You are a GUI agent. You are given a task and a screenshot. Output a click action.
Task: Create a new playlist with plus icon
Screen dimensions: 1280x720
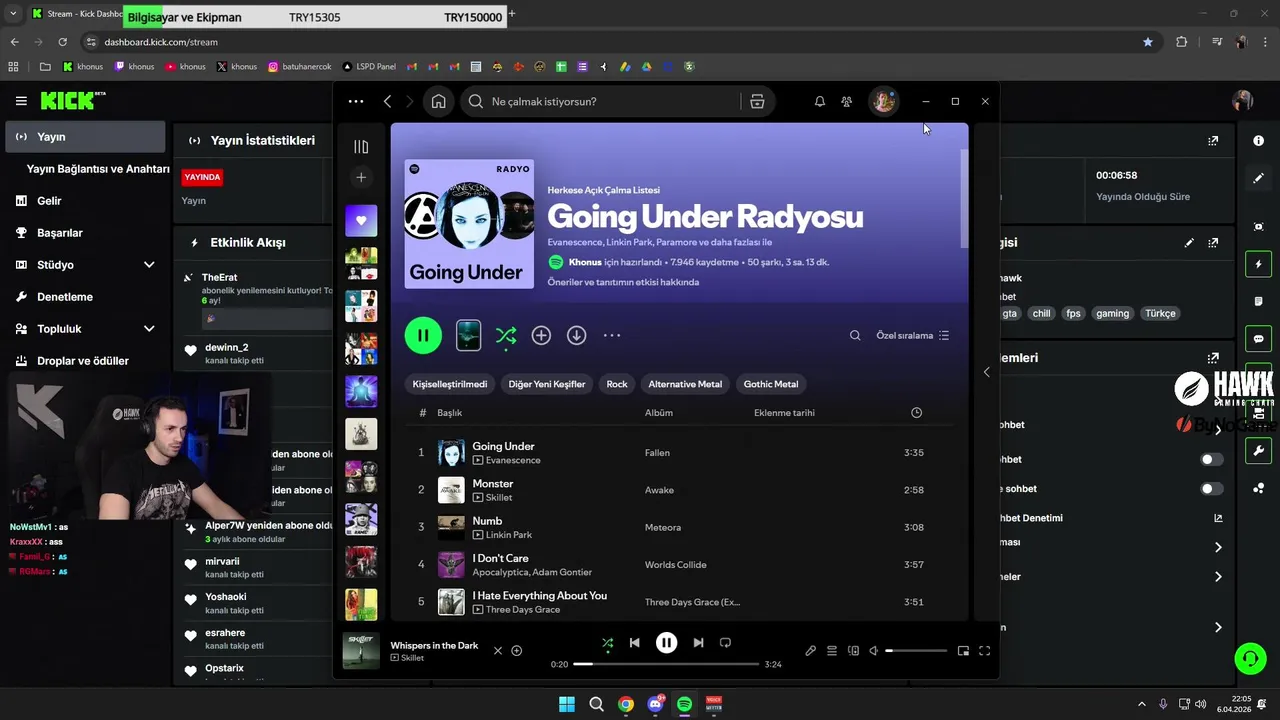(361, 177)
